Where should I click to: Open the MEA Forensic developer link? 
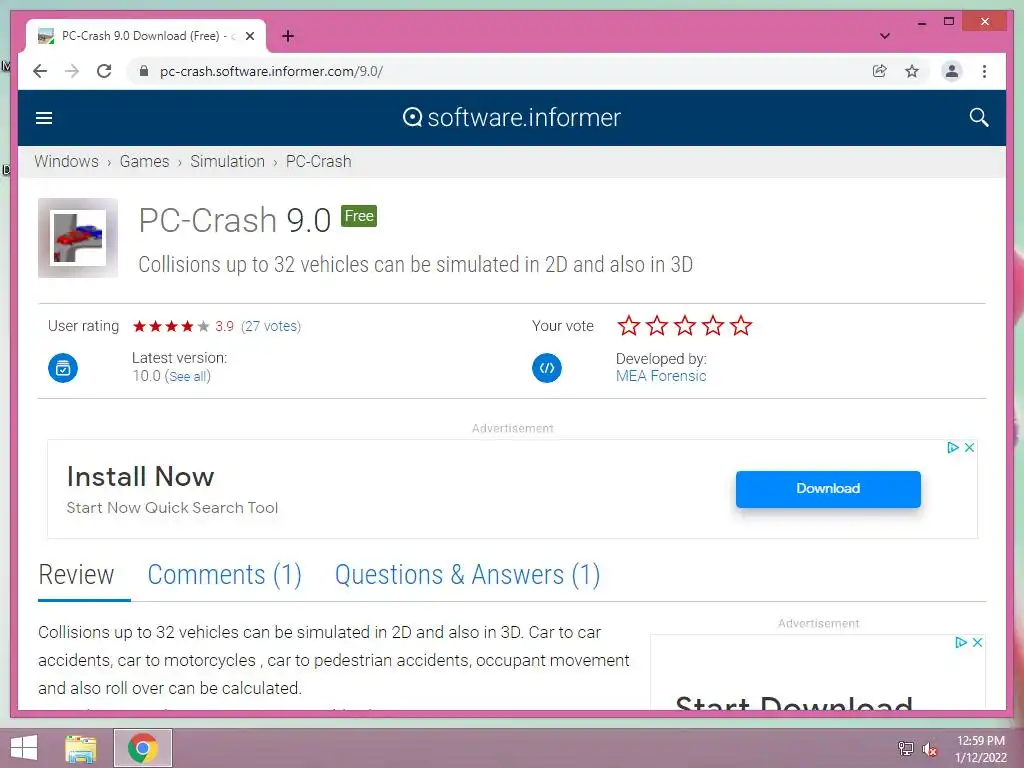(x=661, y=376)
